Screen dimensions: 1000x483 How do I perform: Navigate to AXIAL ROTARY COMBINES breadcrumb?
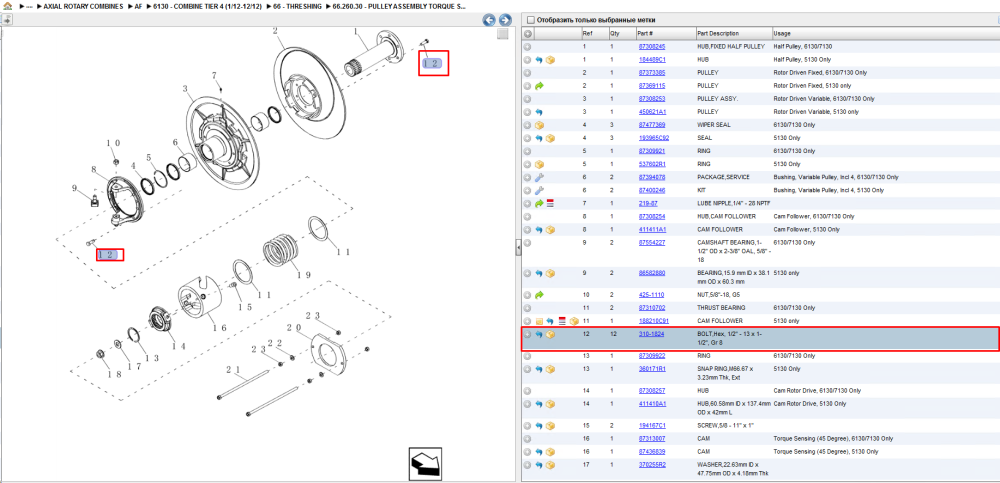click(83, 5)
